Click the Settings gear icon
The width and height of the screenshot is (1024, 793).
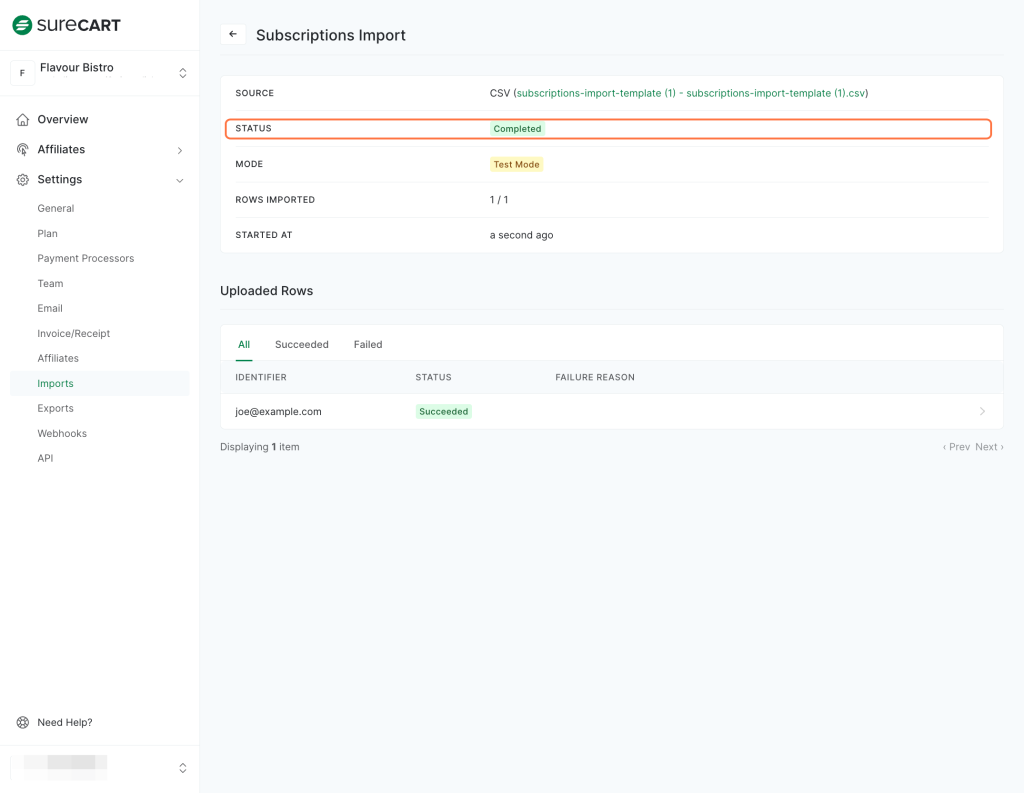22,180
